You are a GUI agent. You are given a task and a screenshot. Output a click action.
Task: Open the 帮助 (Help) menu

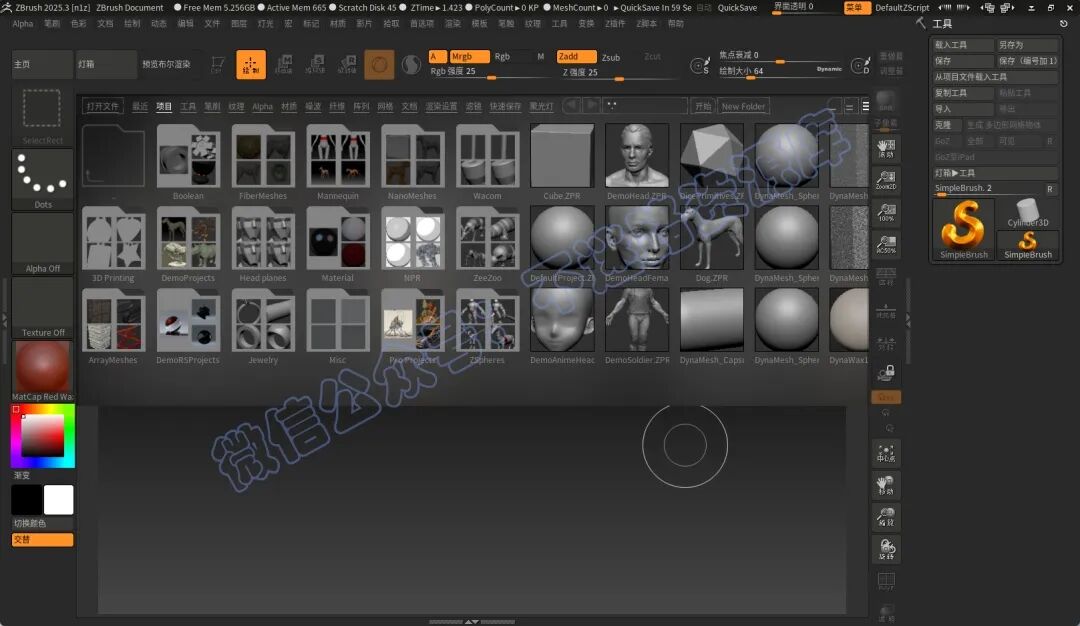point(676,23)
